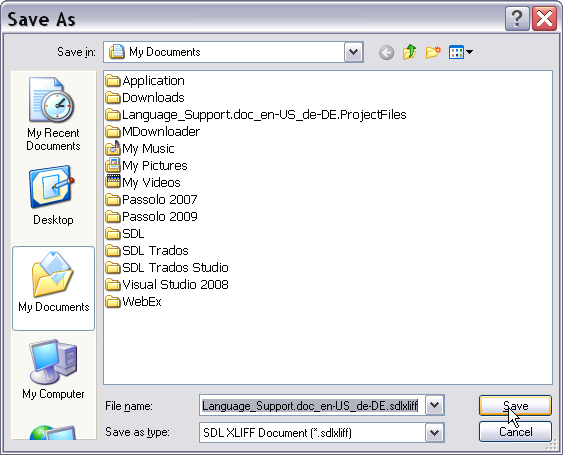The height and width of the screenshot is (455, 563).
Task: Select My Documents in places bar
Action: point(53,288)
